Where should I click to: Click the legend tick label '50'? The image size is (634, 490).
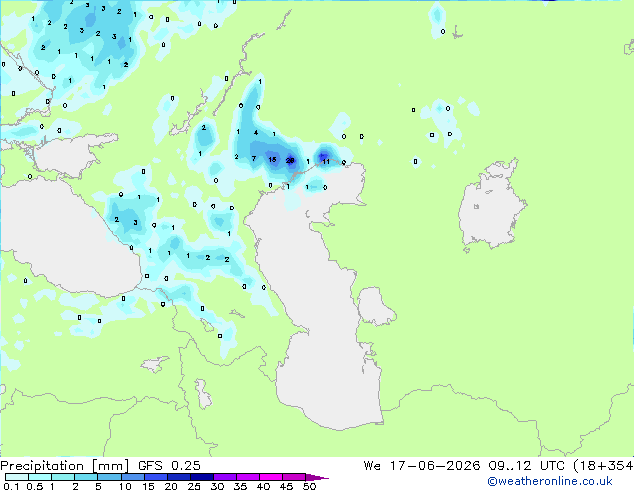coord(309,486)
